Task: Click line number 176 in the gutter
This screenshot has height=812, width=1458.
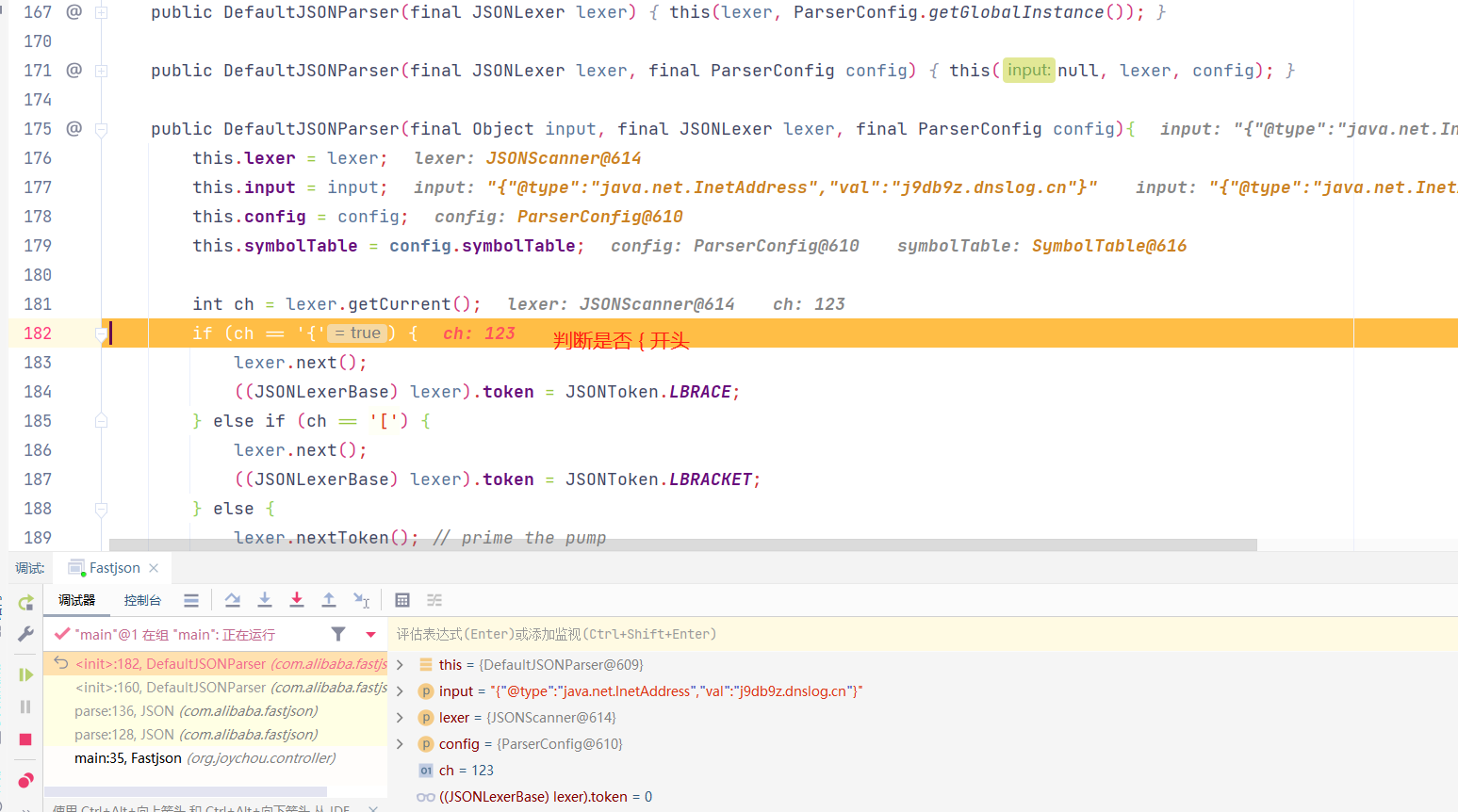Action: click(x=38, y=158)
